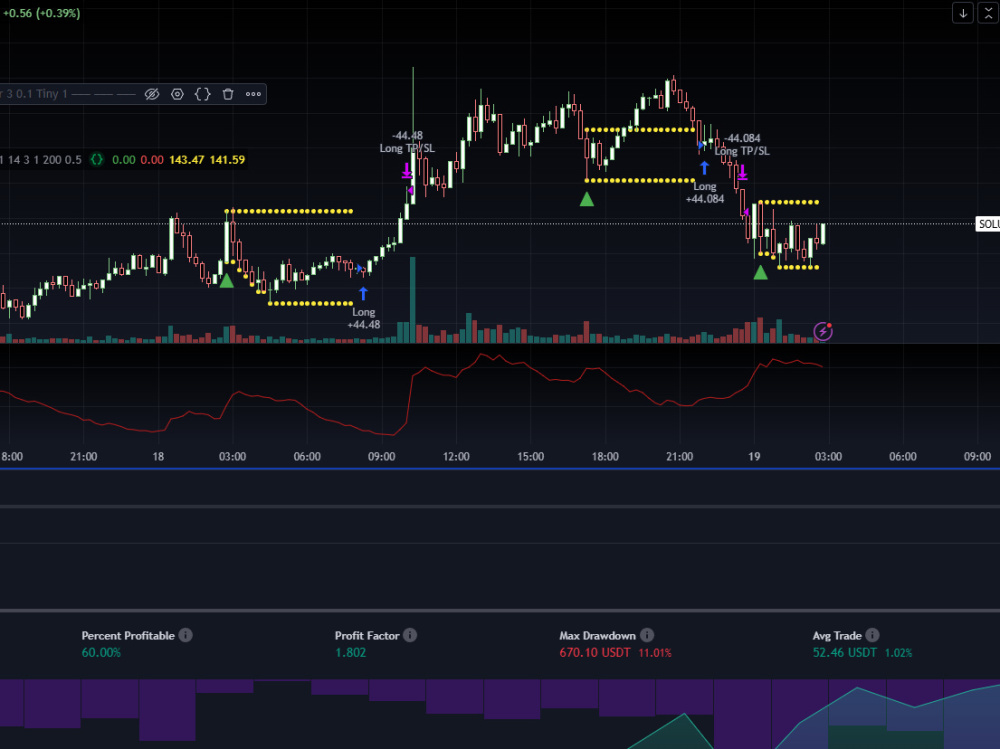Click the date 18 label on time axis

point(158,457)
